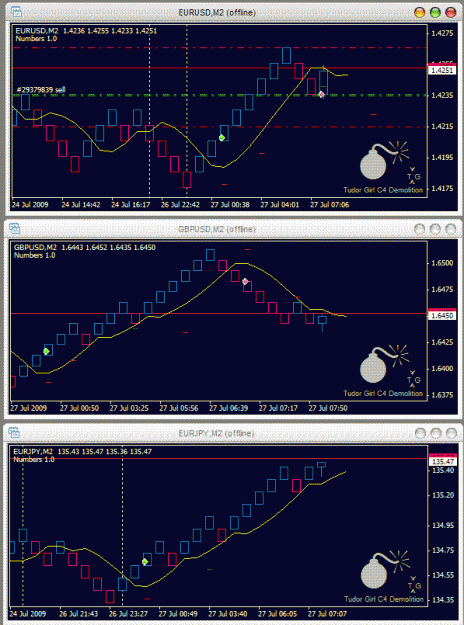Image resolution: width=464 pixels, height=625 pixels.
Task: Click the 1.4251 current price tag
Action: click(x=442, y=71)
